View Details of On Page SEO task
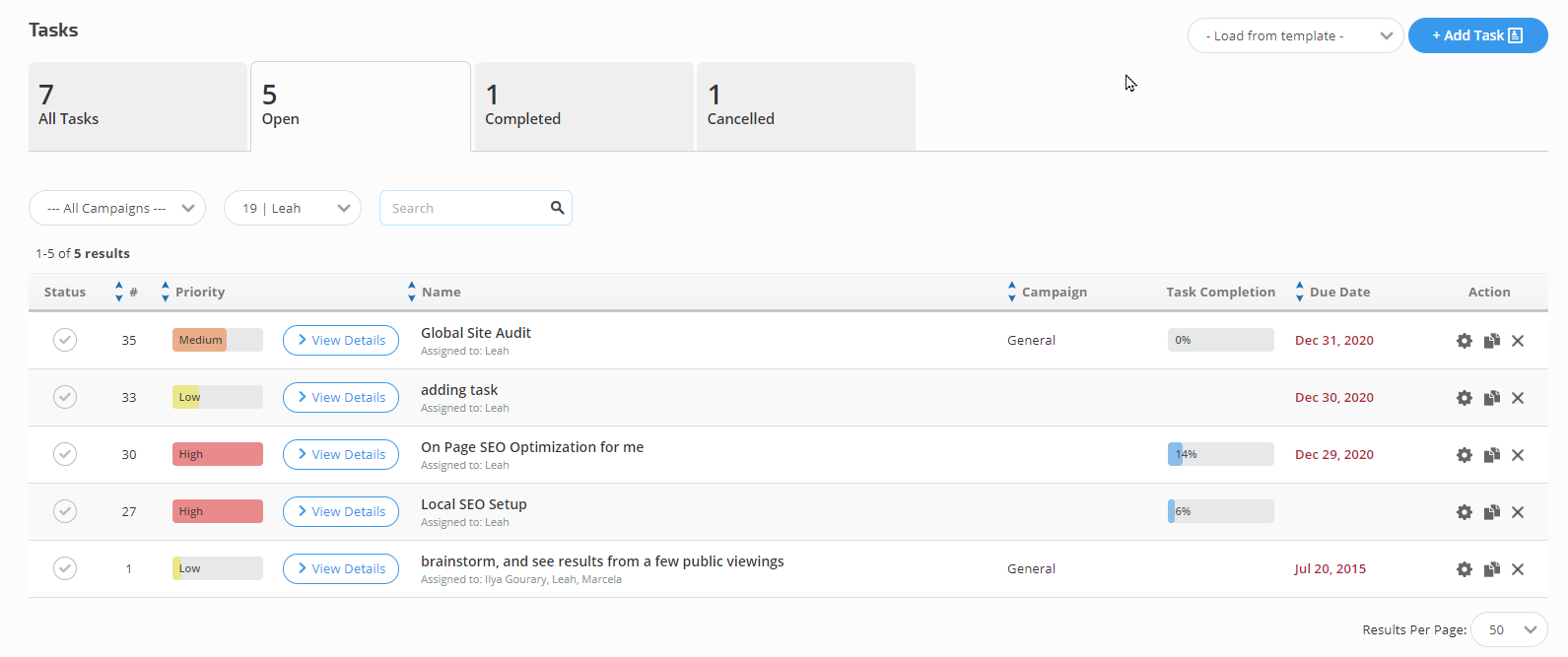 click(x=341, y=455)
